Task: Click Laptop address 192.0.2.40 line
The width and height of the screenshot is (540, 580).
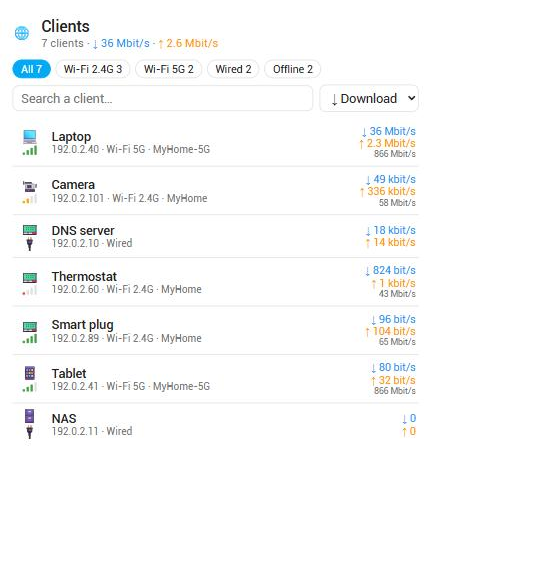Action: pyautogui.click(x=131, y=149)
